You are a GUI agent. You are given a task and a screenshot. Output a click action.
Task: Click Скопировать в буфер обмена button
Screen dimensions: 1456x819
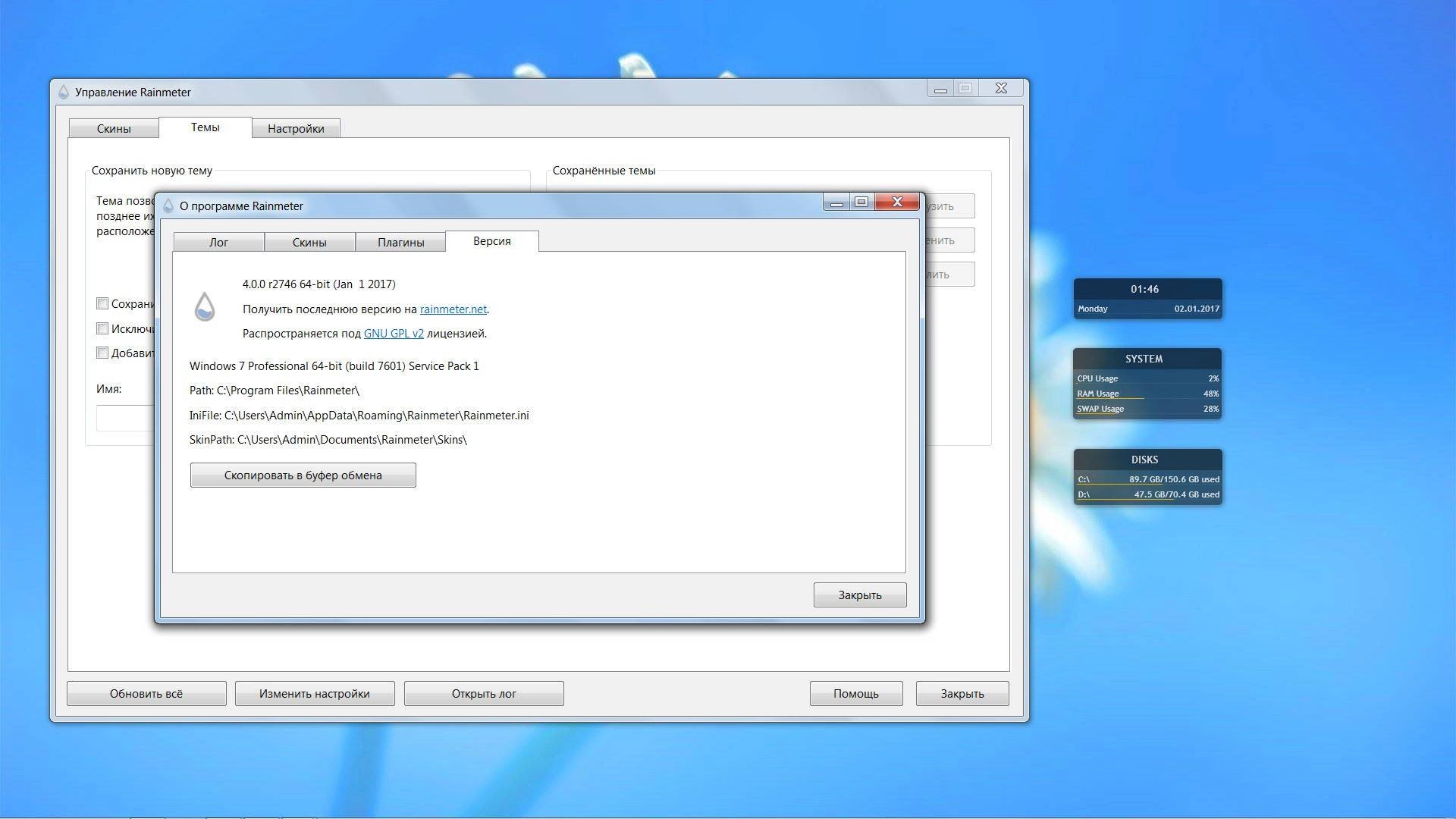(x=303, y=475)
